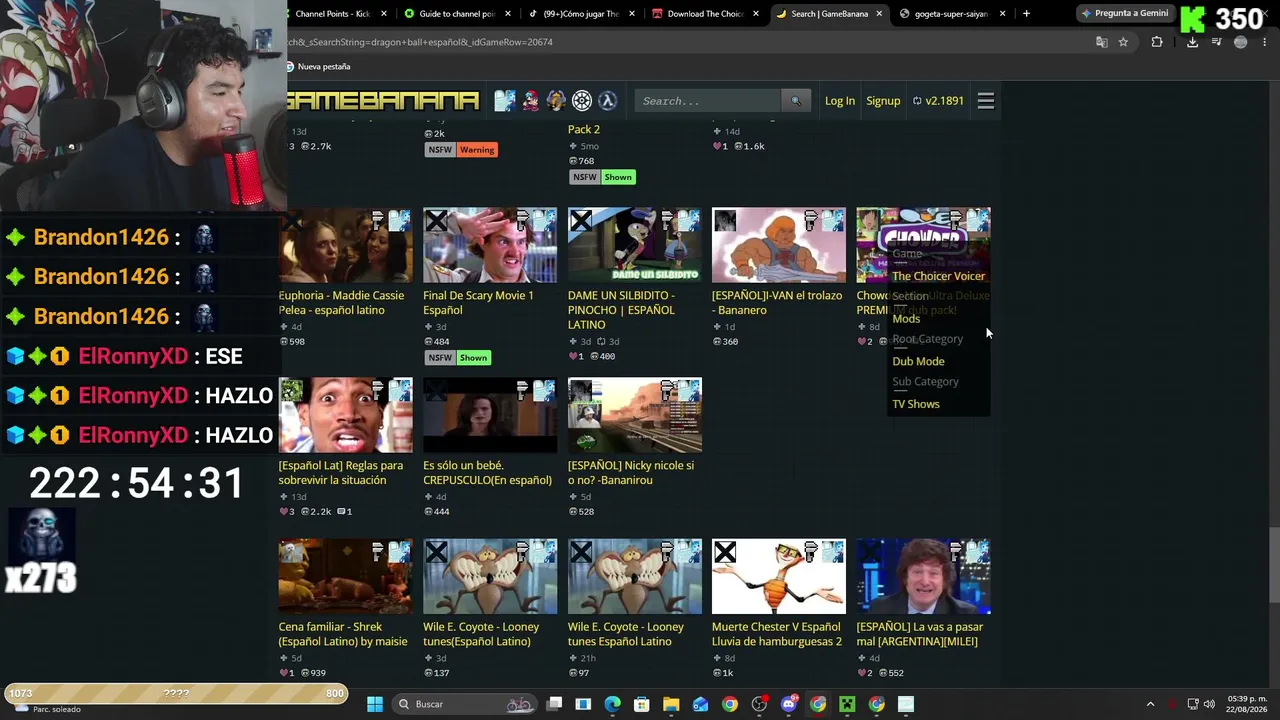
Task: Open Muerte Chester V Español link
Action: tap(777, 634)
